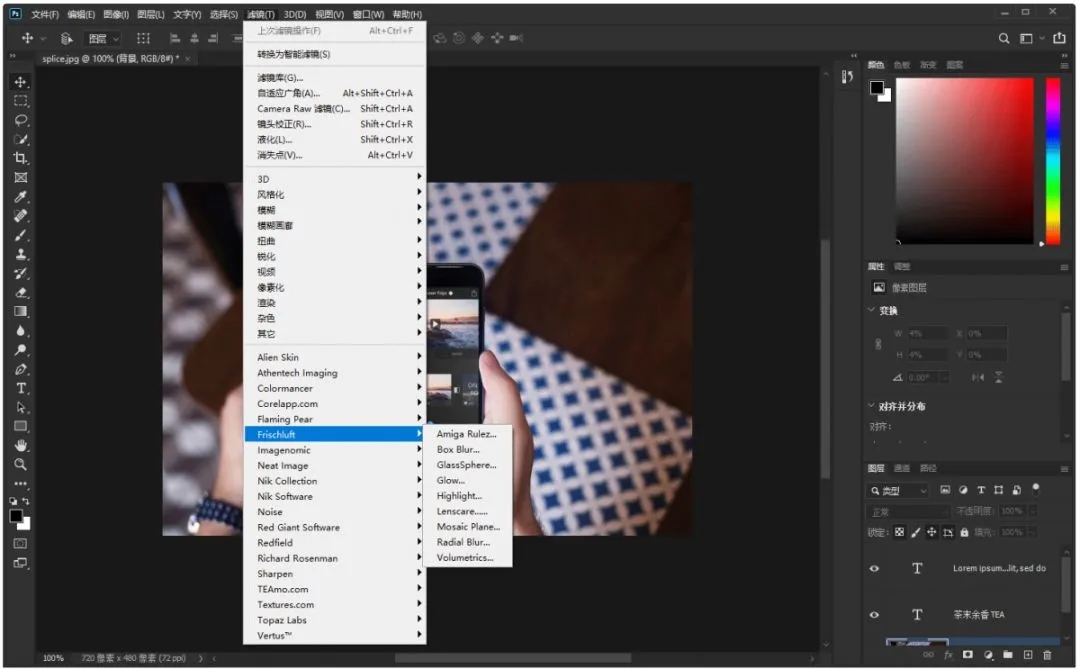Hide the Lorem ipsum text layer

pos(875,568)
